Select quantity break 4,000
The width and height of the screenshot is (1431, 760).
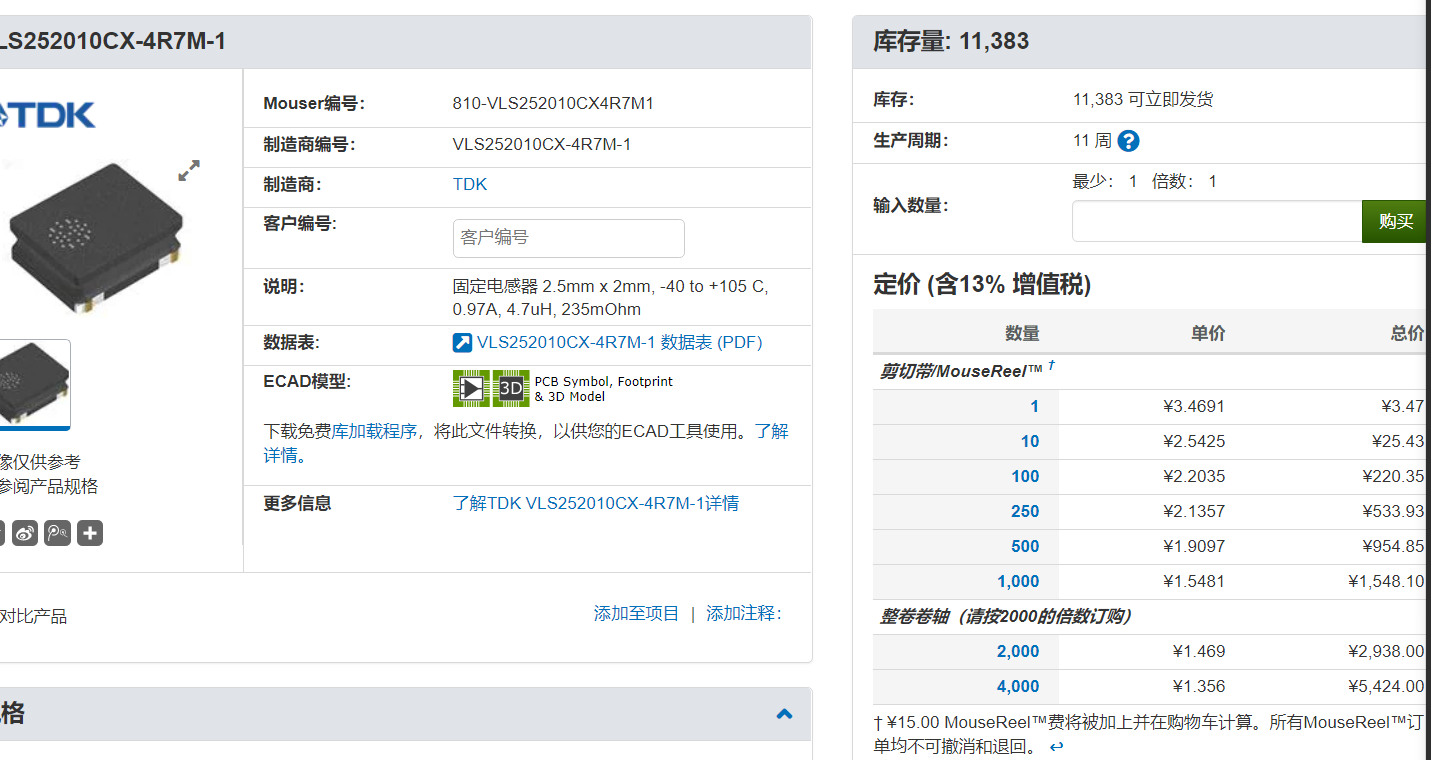pos(1018,686)
